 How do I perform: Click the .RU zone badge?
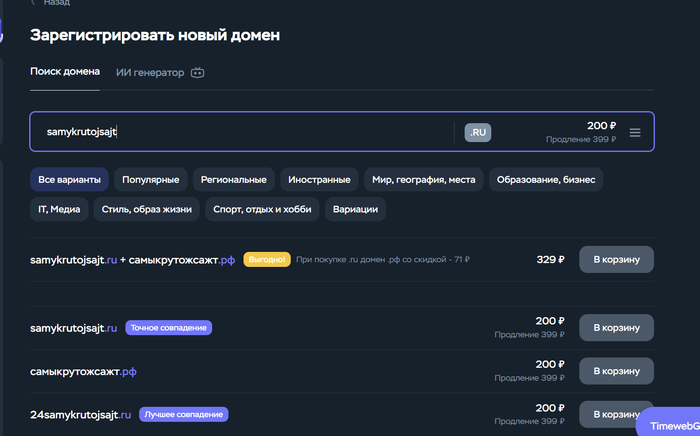point(478,133)
